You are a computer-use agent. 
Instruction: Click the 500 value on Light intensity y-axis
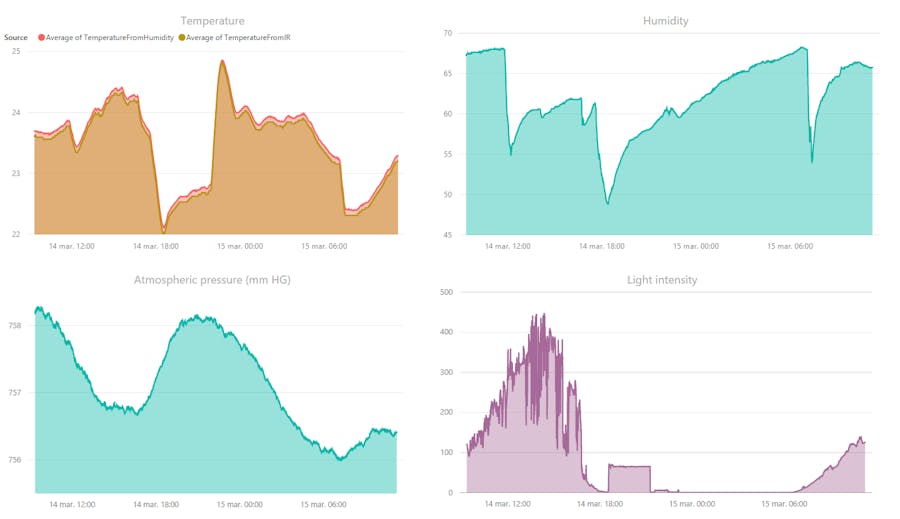pos(446,293)
